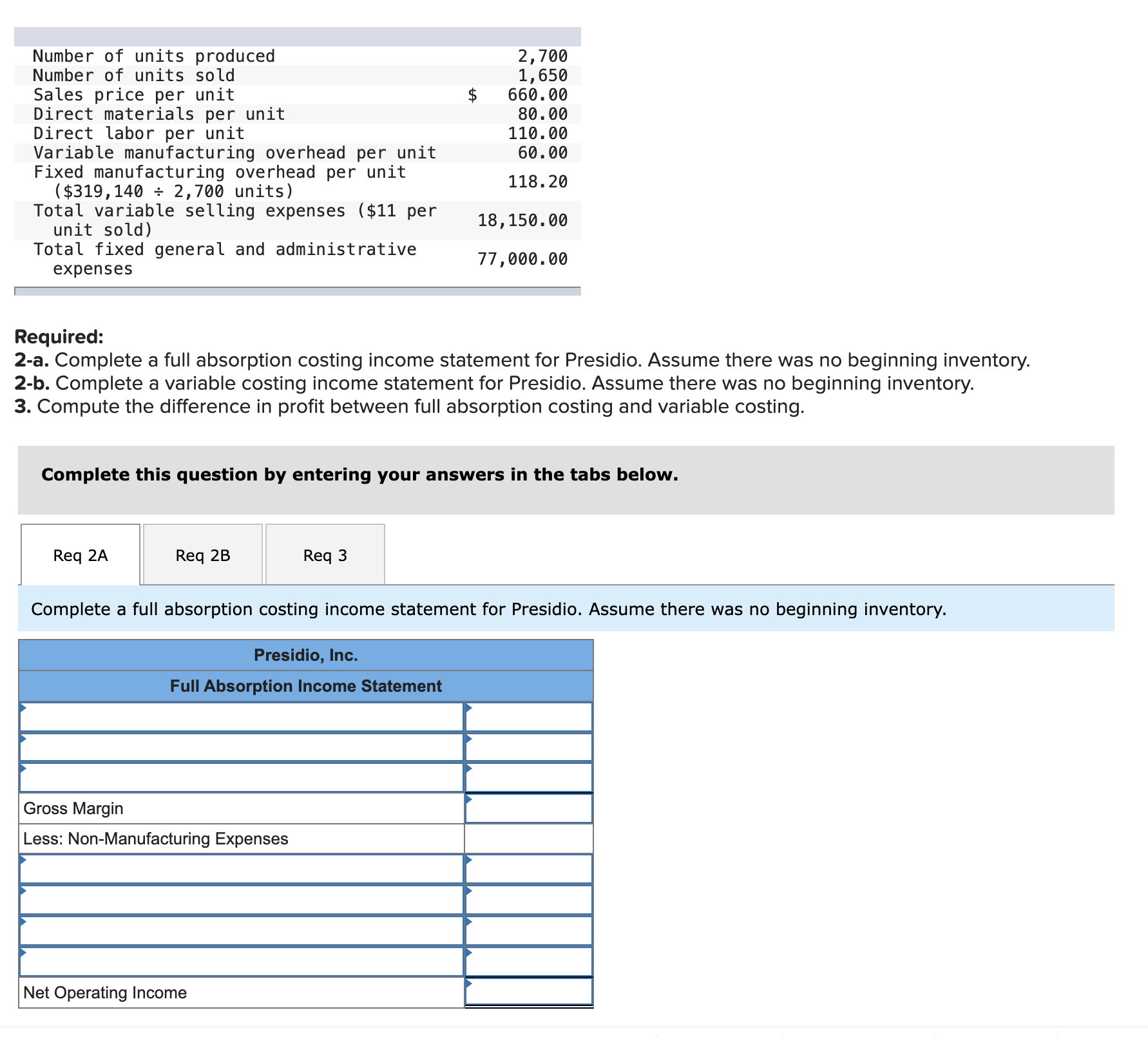Image resolution: width=1148 pixels, height=1037 pixels.
Task: Click the Net Operating Income amount input cell
Action: (x=527, y=992)
